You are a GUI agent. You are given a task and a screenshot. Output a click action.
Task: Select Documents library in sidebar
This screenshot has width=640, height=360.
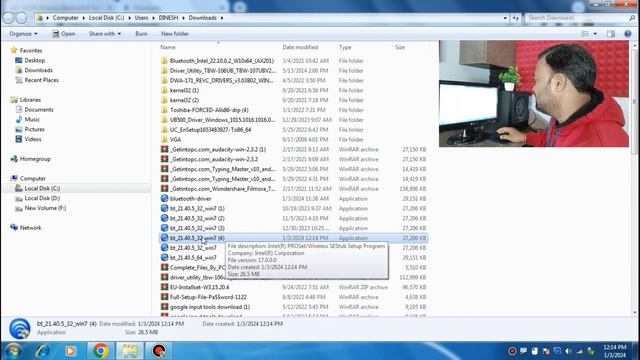coord(39,109)
